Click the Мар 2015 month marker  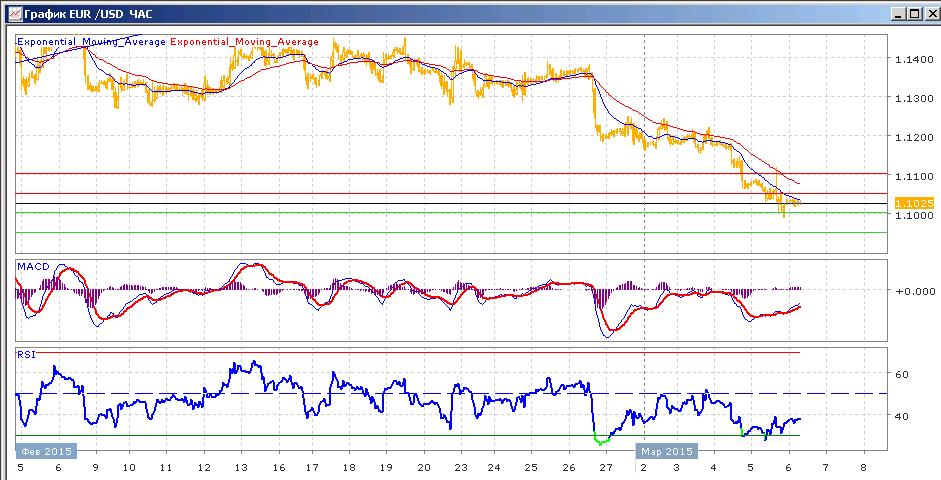(x=667, y=451)
